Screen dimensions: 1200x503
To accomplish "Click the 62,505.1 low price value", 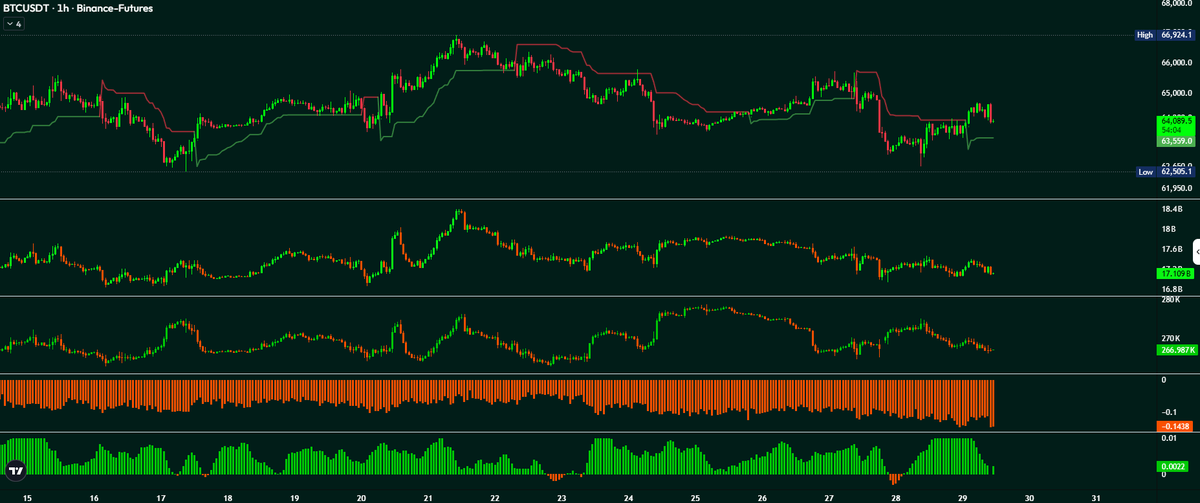I will 1177,172.
